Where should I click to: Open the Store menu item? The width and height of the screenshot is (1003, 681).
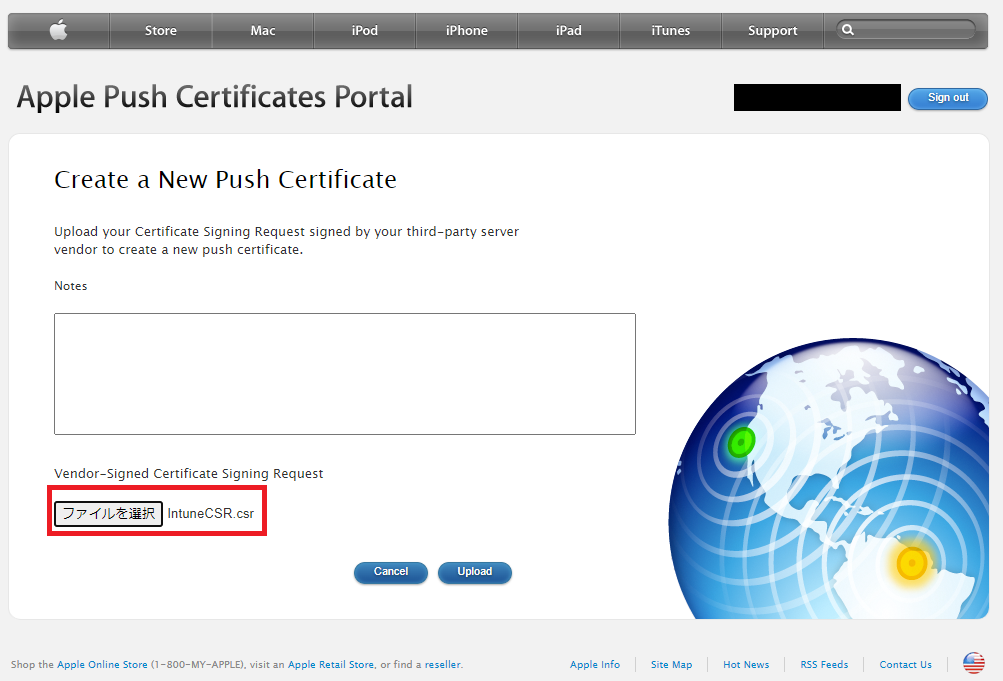point(161,30)
